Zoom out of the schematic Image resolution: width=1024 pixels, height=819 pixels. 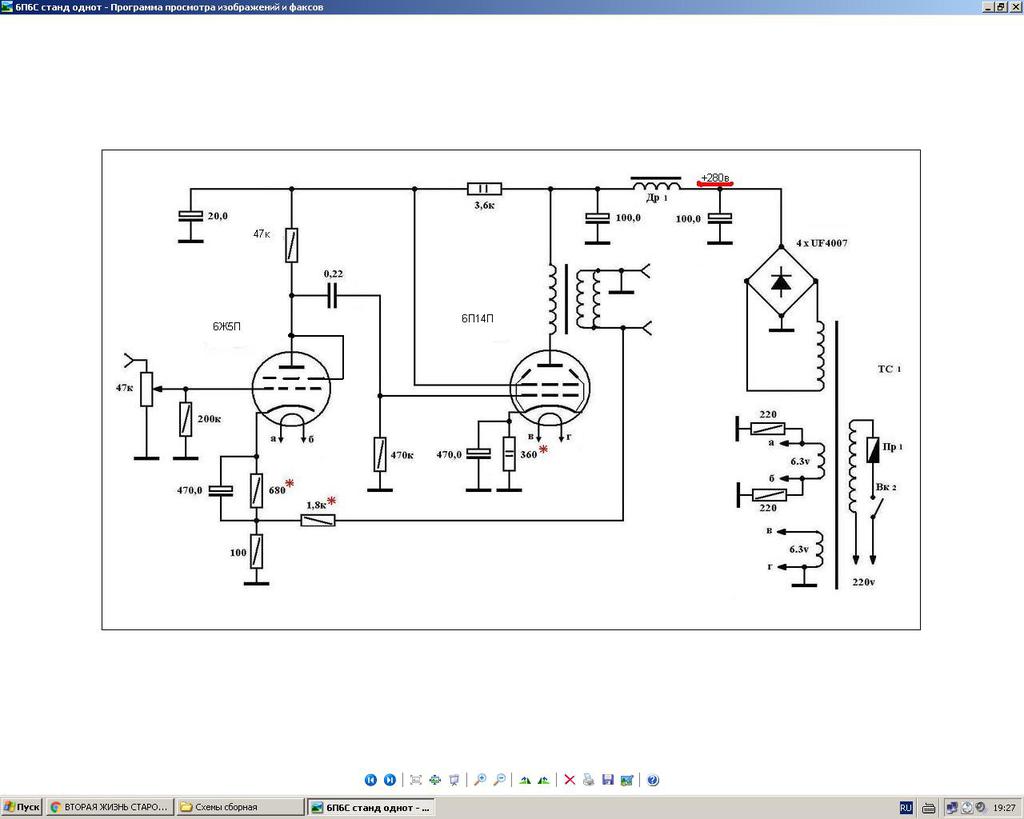(500, 780)
